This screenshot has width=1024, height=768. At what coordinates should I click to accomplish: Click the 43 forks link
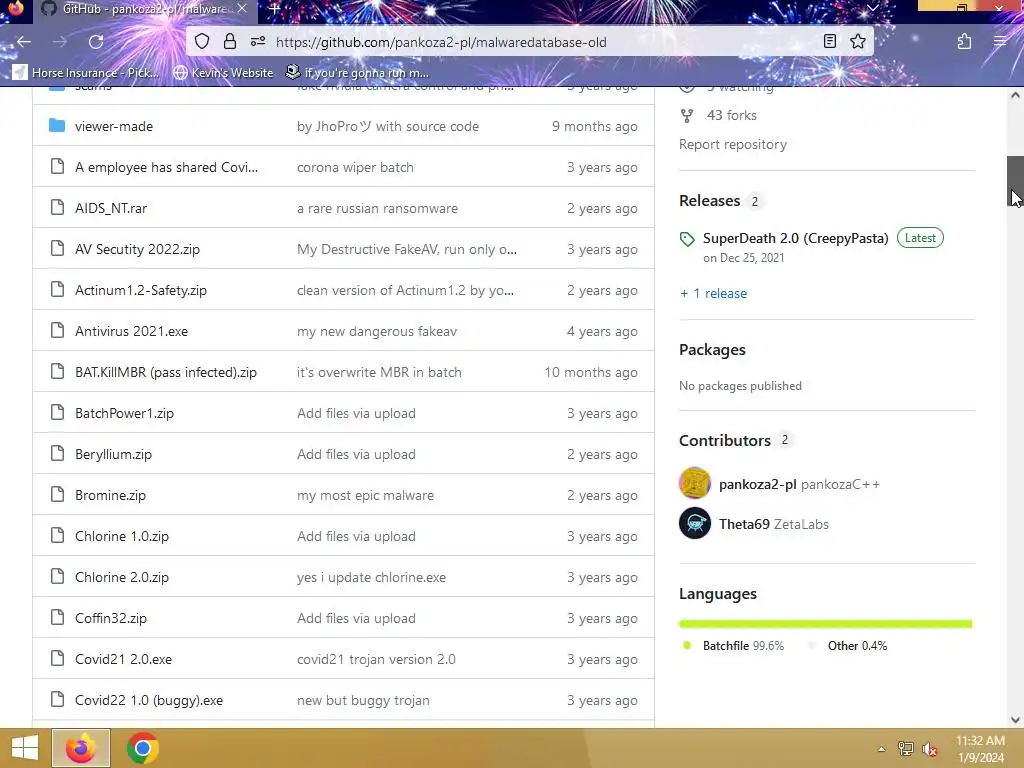coord(731,116)
